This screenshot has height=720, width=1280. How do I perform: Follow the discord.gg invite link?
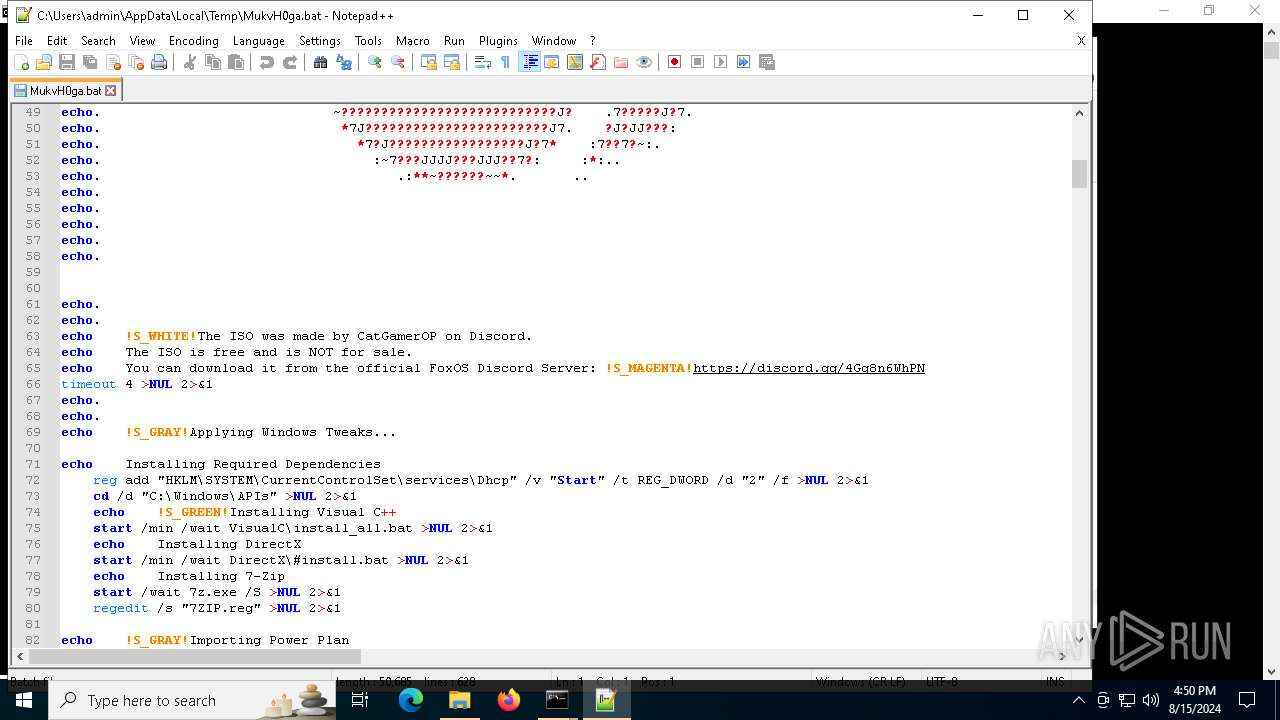pyautogui.click(x=809, y=368)
